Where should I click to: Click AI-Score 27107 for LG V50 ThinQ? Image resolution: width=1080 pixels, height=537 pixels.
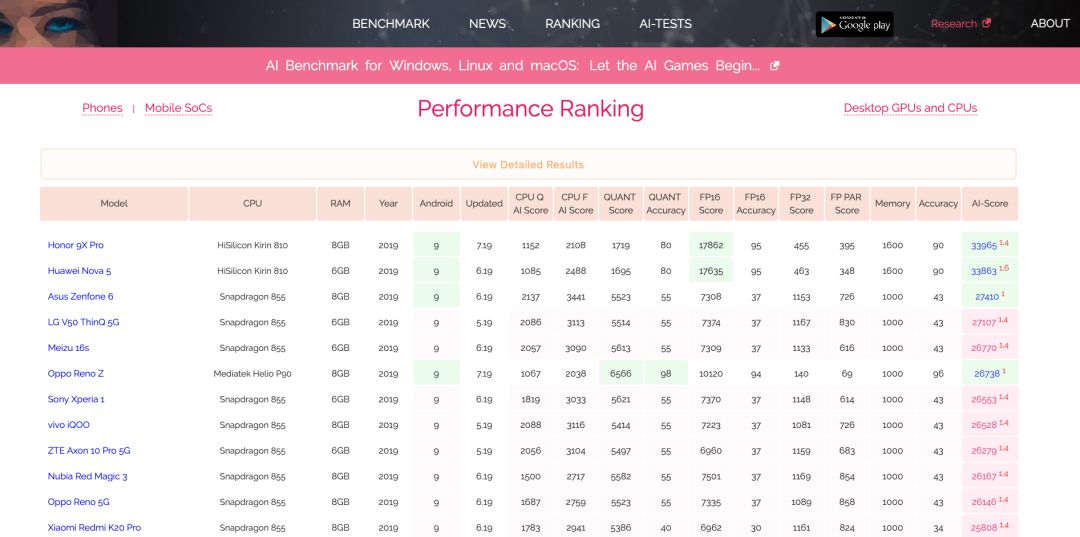984,322
